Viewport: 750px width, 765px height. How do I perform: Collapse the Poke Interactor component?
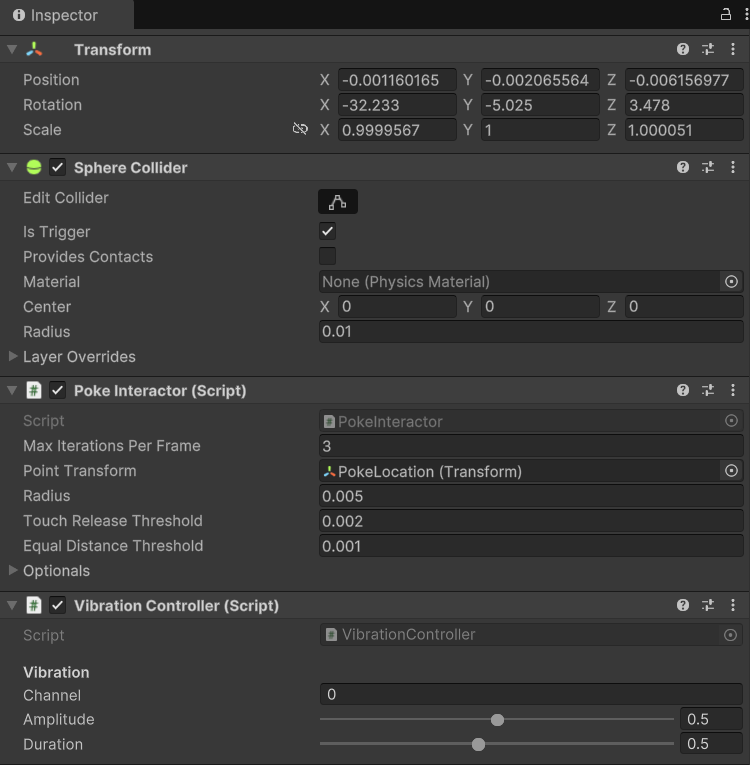point(12,390)
